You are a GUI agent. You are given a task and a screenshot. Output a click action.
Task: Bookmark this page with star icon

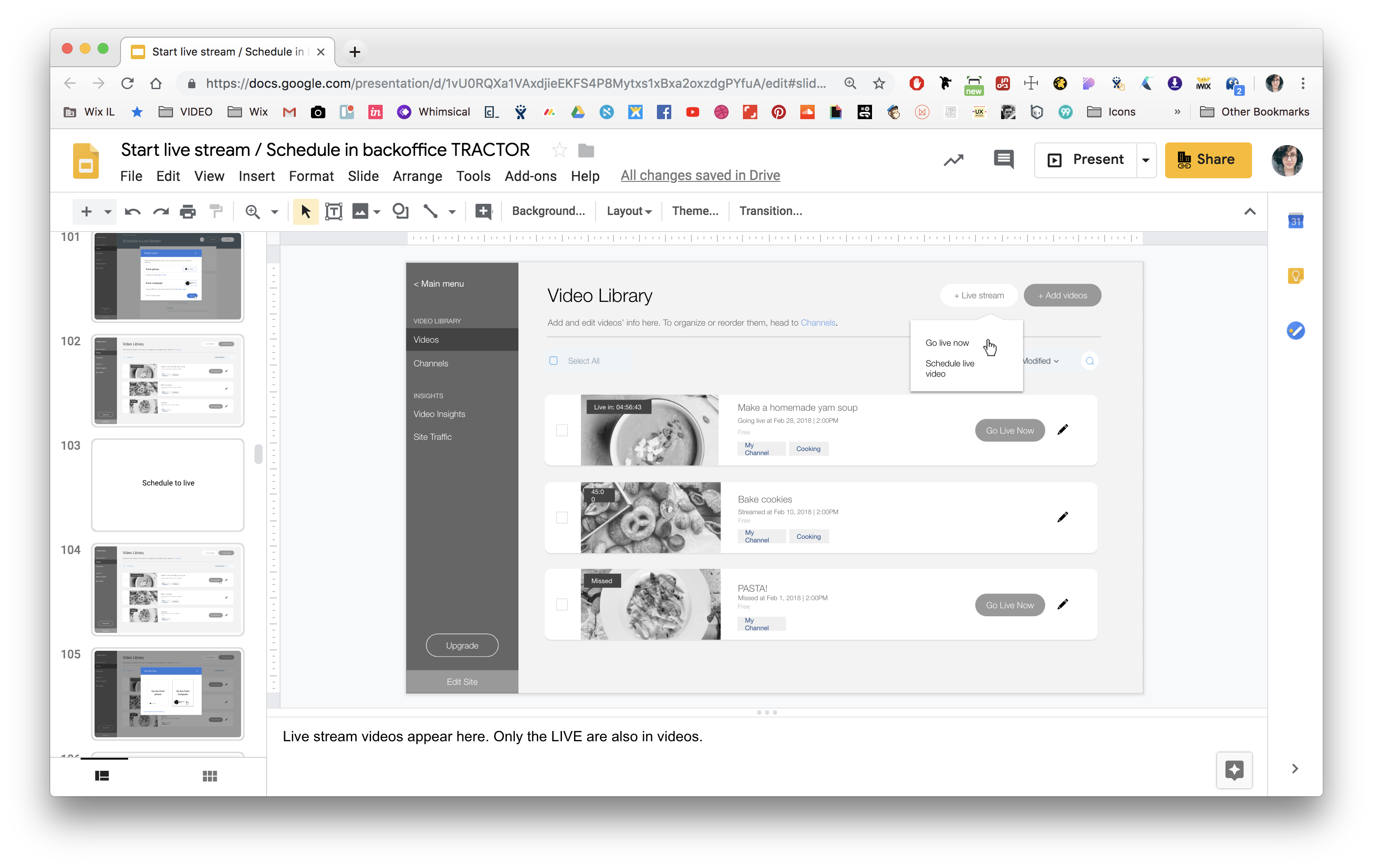(x=879, y=84)
